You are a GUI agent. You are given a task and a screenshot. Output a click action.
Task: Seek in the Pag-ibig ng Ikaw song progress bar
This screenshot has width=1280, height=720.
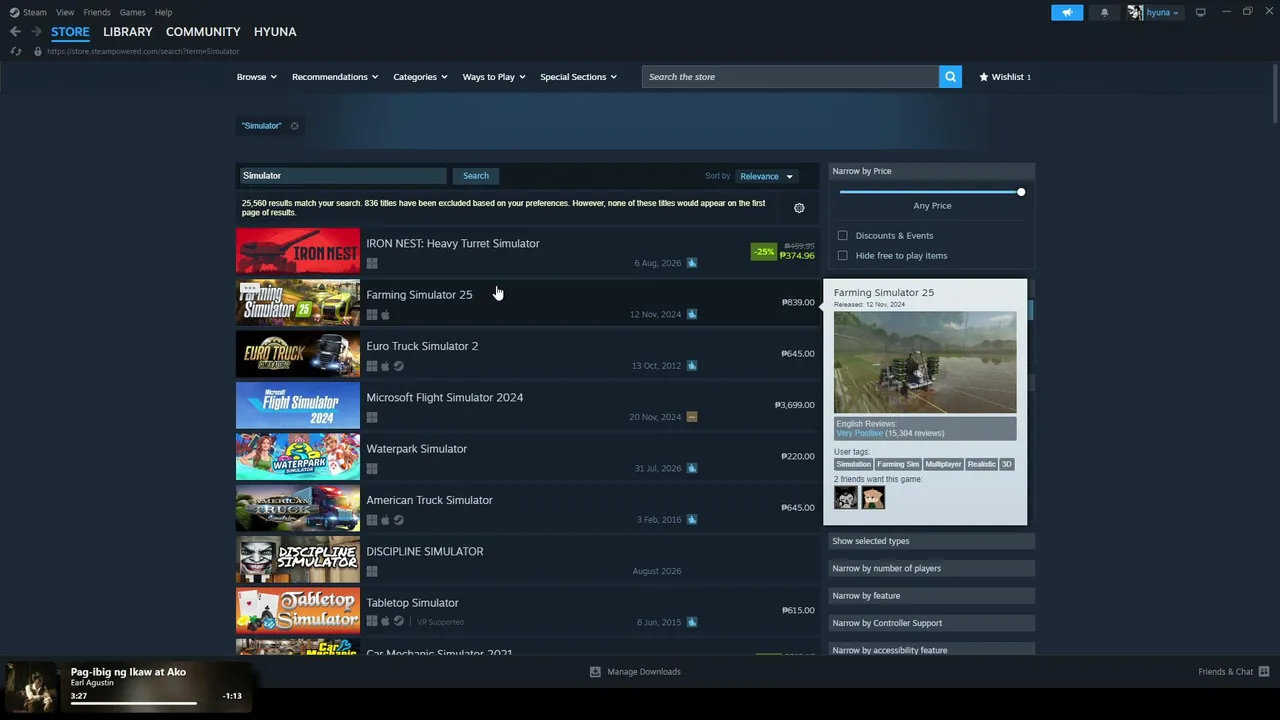pyautogui.click(x=134, y=703)
